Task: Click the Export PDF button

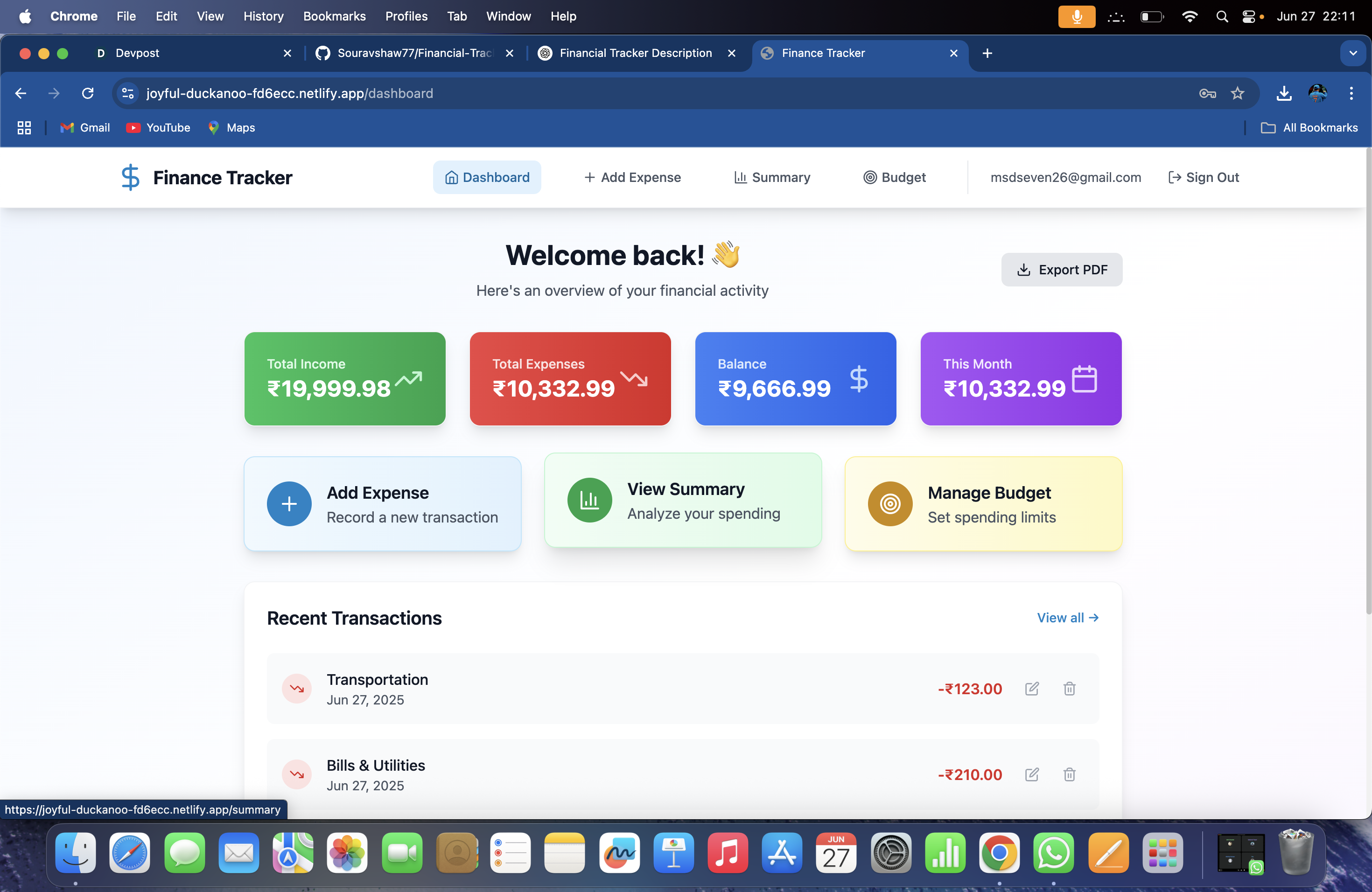Action: click(x=1061, y=270)
